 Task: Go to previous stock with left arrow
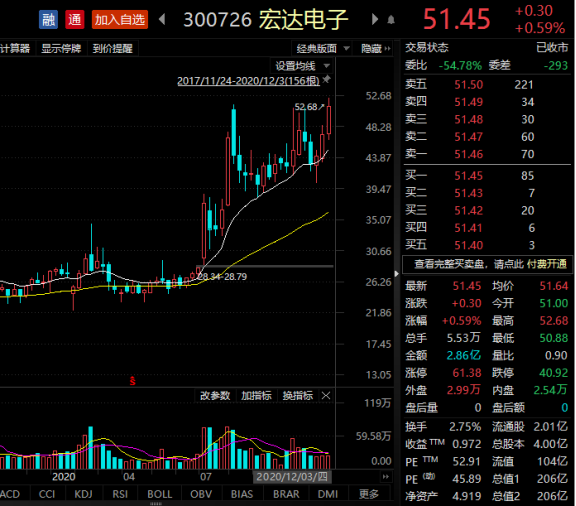[162, 19]
